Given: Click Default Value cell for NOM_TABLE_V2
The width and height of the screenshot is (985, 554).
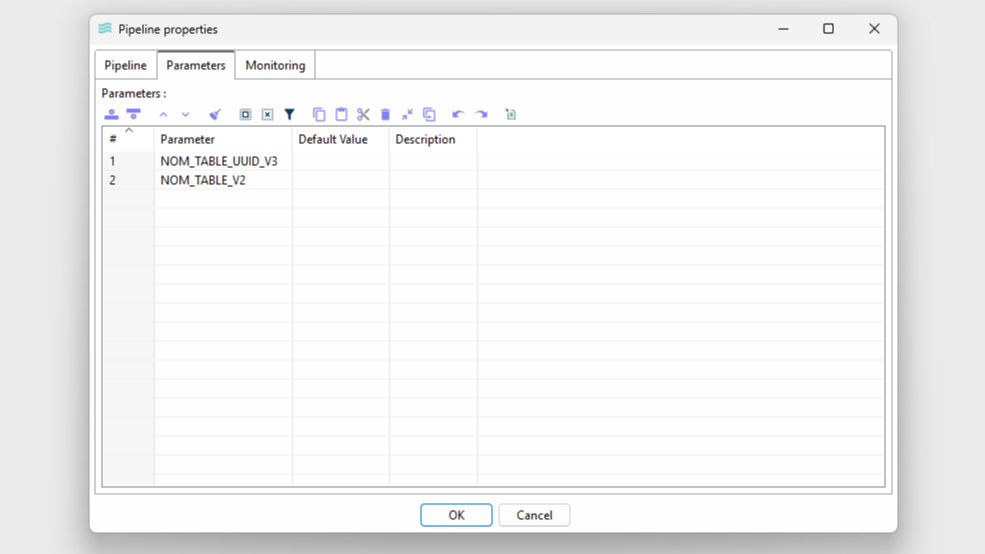Looking at the screenshot, I should 340,181.
